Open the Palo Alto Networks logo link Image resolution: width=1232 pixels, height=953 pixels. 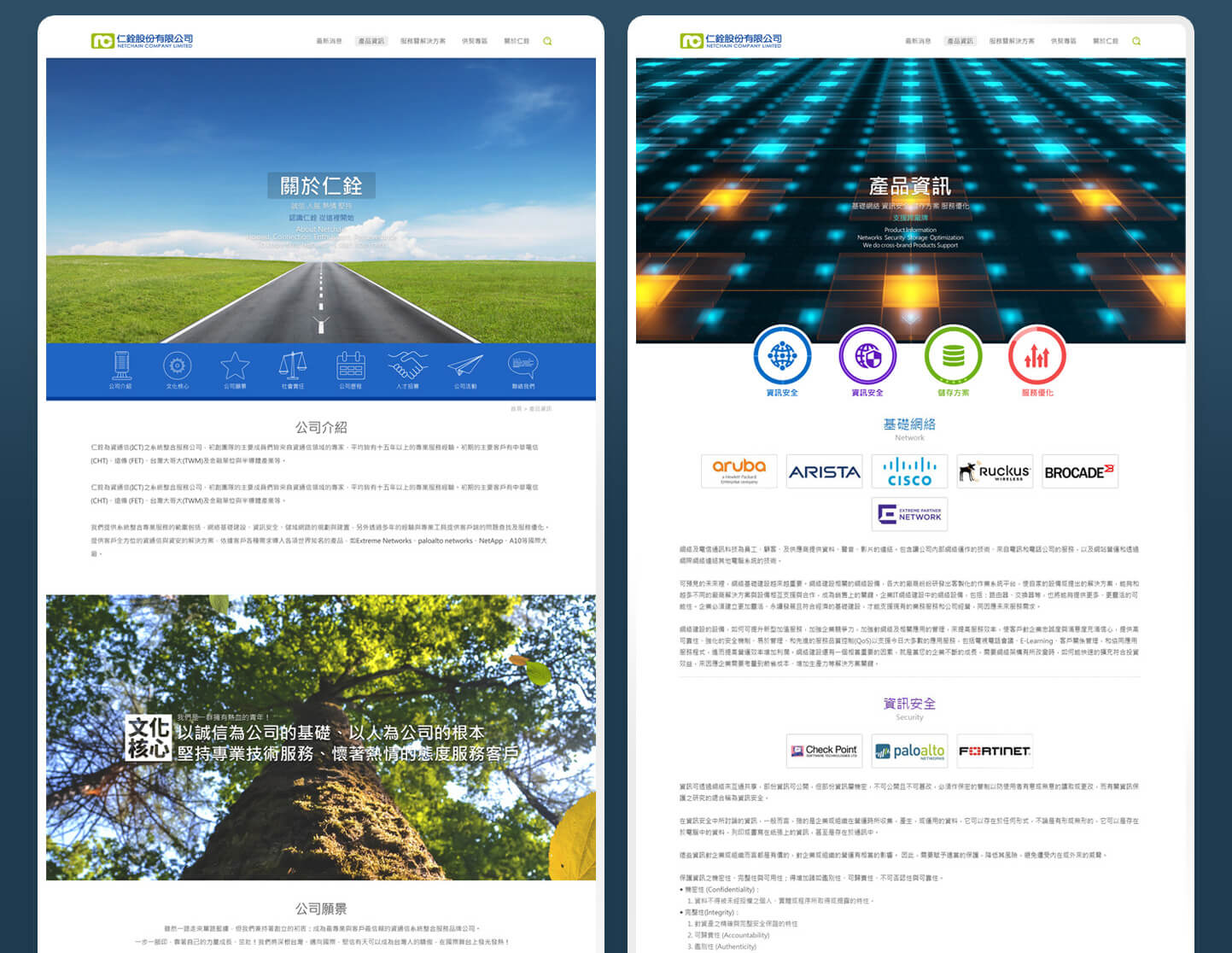click(909, 751)
